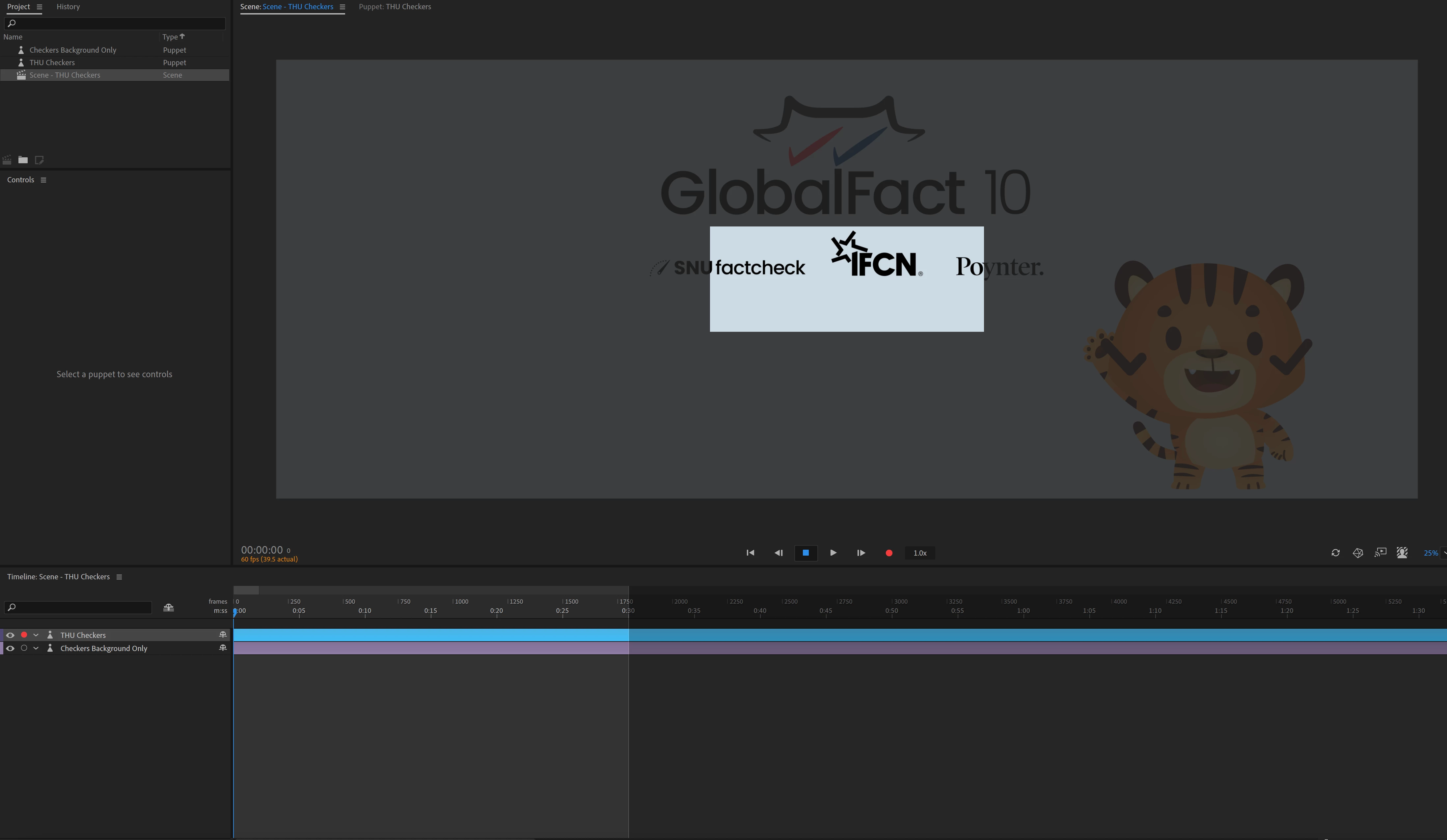Click the red Record button in transport

point(889,553)
